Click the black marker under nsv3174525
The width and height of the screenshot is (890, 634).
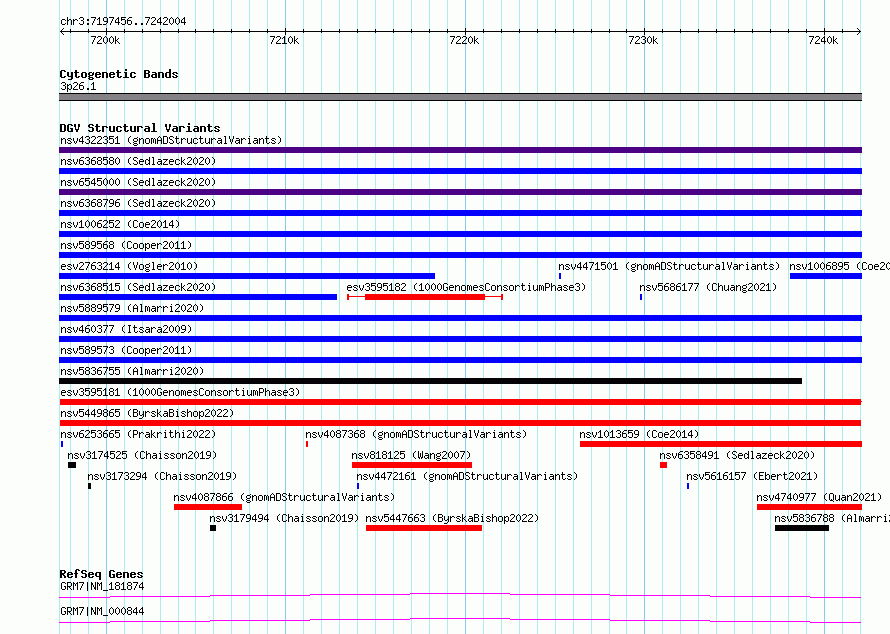click(72, 465)
